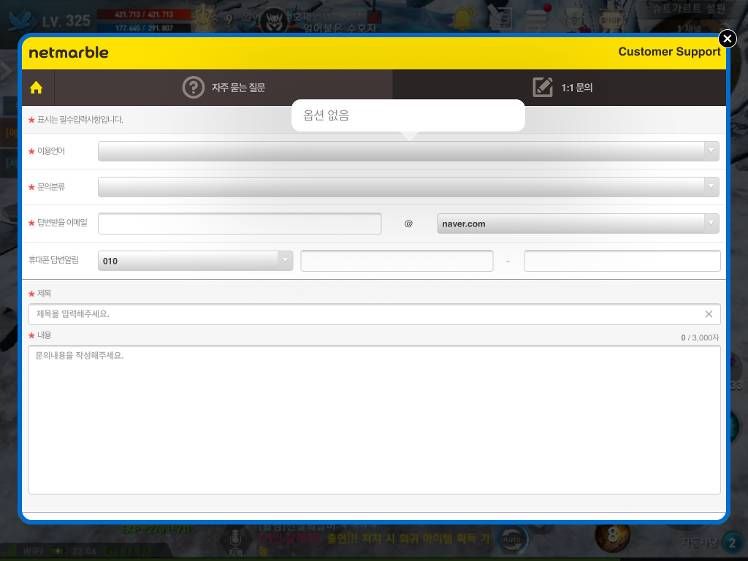The height and width of the screenshot is (561, 748).
Task: Click the reply email ID input field
Action: point(239,224)
